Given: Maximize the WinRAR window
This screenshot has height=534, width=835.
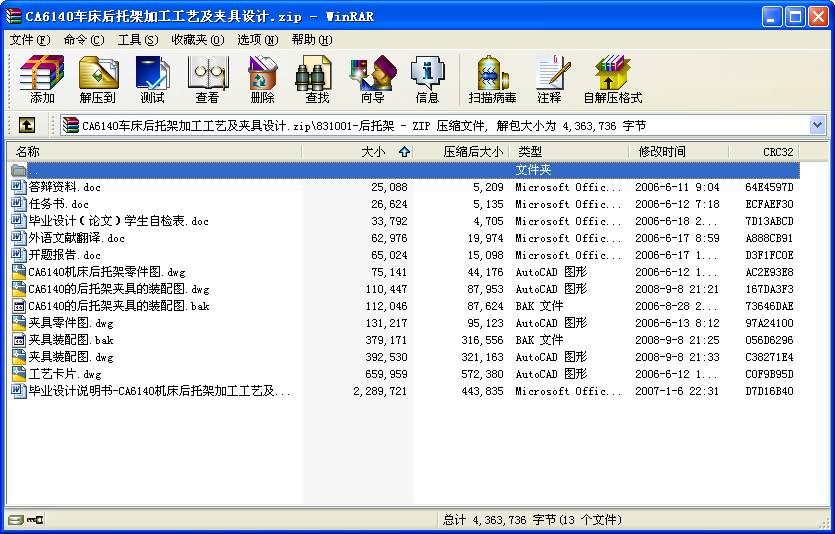Looking at the screenshot, I should 795,16.
